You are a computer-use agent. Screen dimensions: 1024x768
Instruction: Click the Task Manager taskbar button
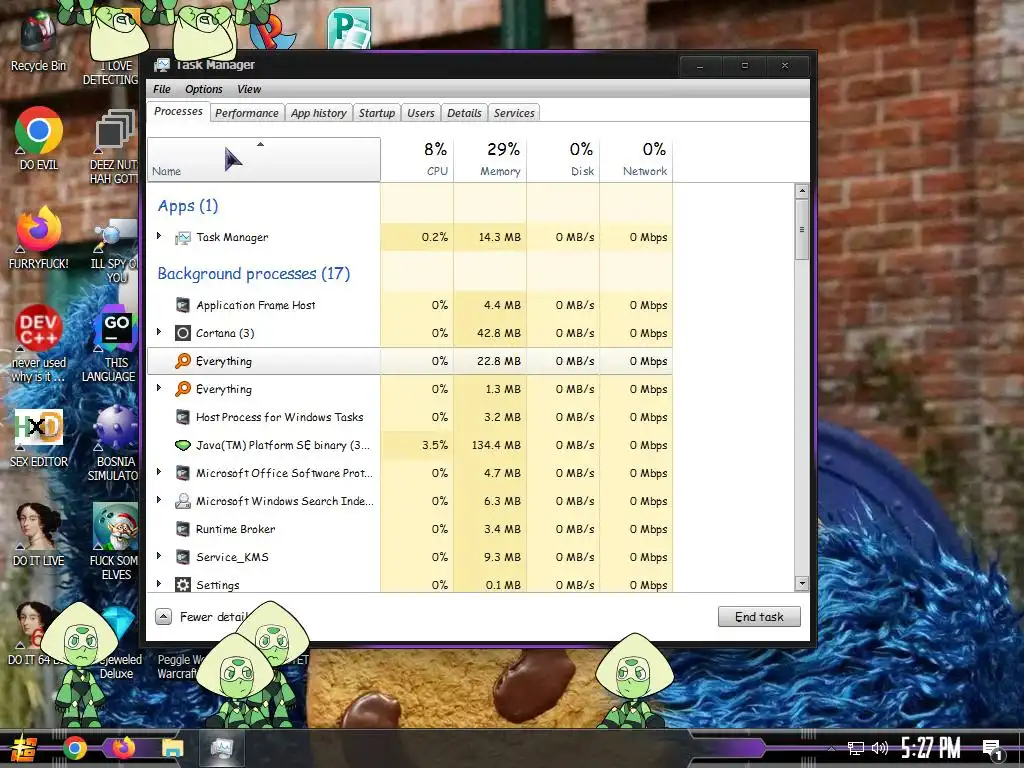pyautogui.click(x=222, y=748)
